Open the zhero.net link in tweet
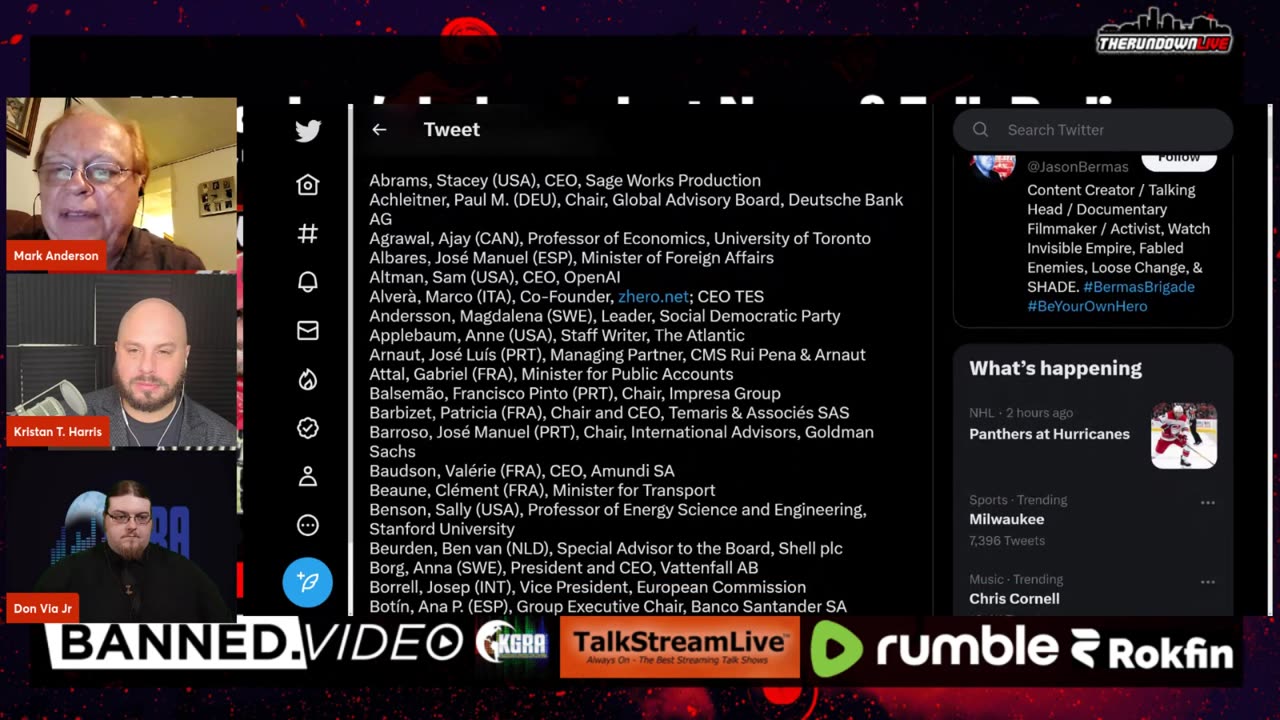The width and height of the screenshot is (1280, 720). (x=654, y=296)
